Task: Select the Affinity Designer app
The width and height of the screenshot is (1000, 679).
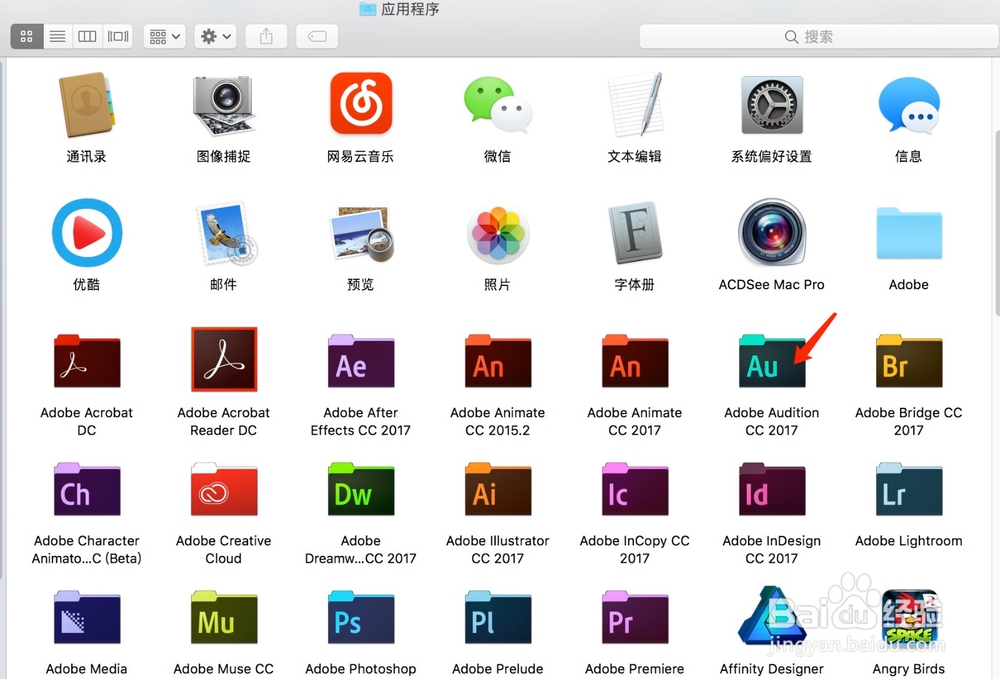Action: (772, 616)
